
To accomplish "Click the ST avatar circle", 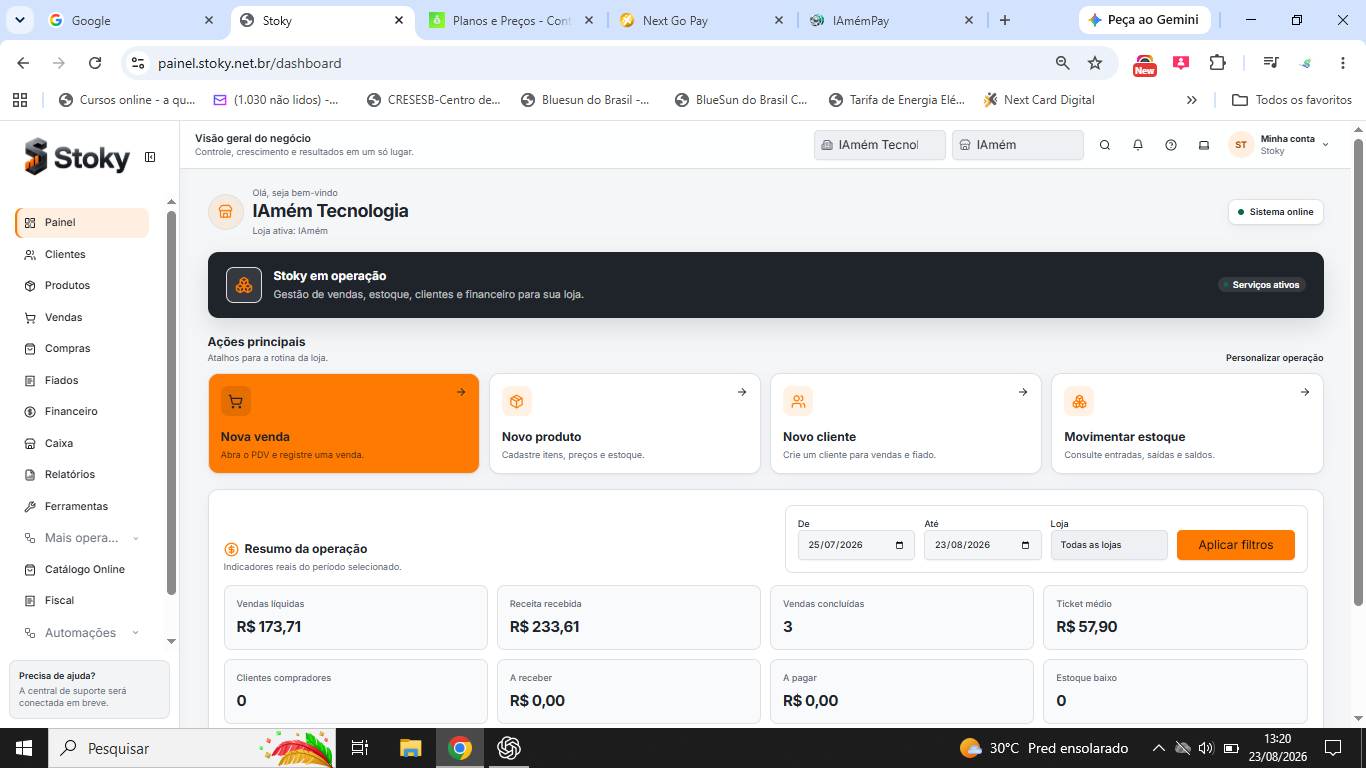I will pos(1241,145).
